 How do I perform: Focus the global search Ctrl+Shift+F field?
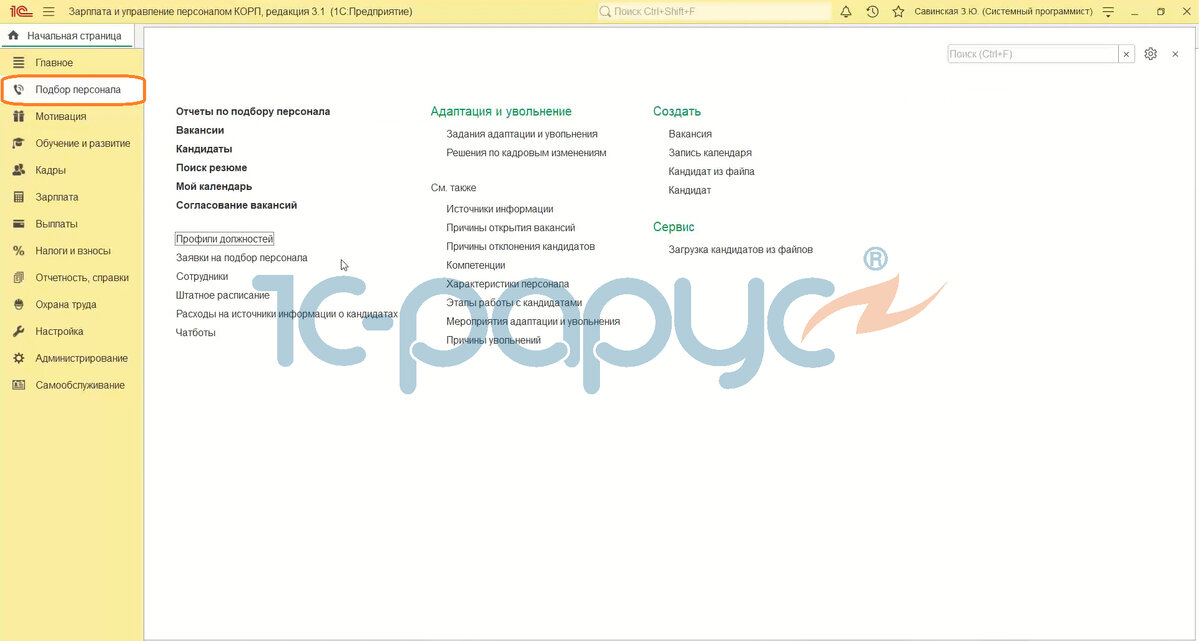coord(714,11)
